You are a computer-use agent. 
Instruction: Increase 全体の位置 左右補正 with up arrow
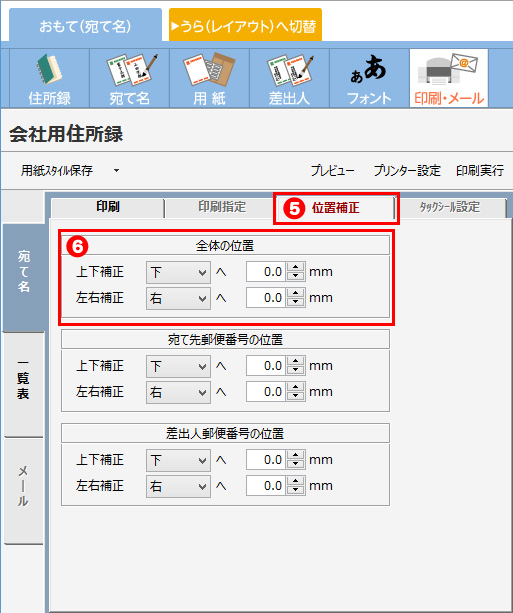click(x=296, y=294)
